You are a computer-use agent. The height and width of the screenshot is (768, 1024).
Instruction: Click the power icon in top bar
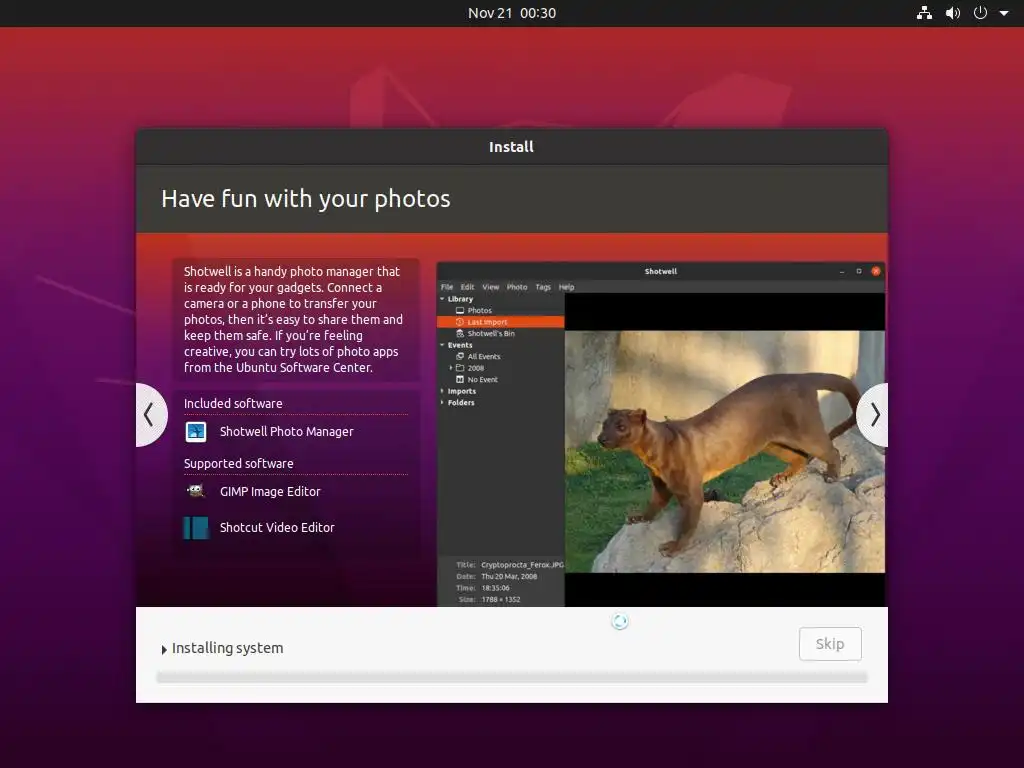pyautogui.click(x=980, y=13)
